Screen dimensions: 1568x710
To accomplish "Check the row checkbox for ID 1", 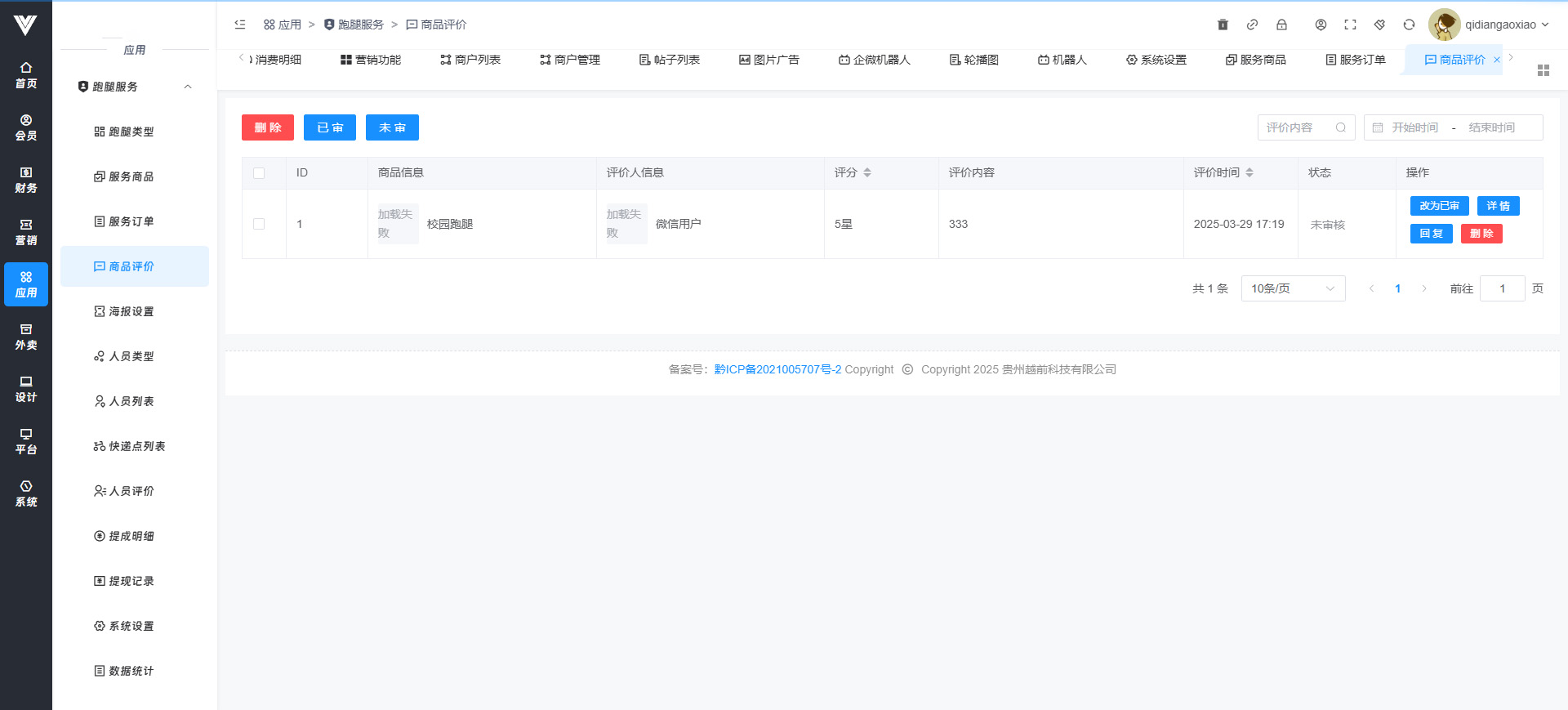I will (x=259, y=224).
